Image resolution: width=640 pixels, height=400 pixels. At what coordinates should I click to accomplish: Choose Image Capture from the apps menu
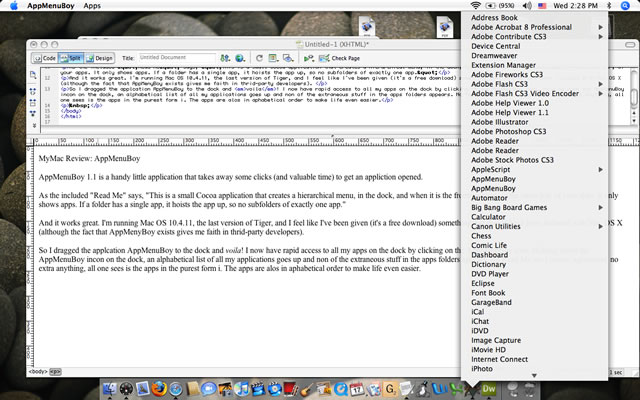[534, 340]
